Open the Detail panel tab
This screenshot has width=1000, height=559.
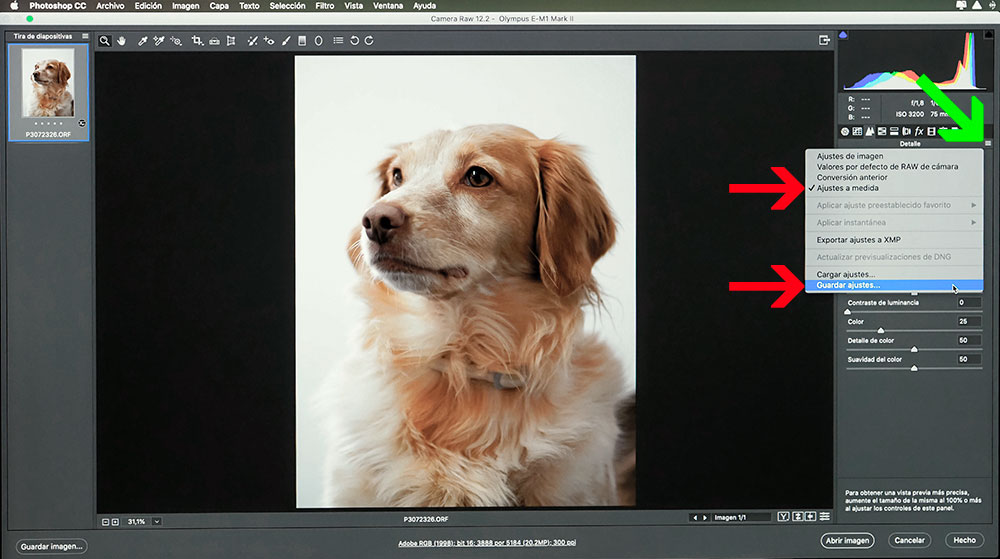coord(869,131)
